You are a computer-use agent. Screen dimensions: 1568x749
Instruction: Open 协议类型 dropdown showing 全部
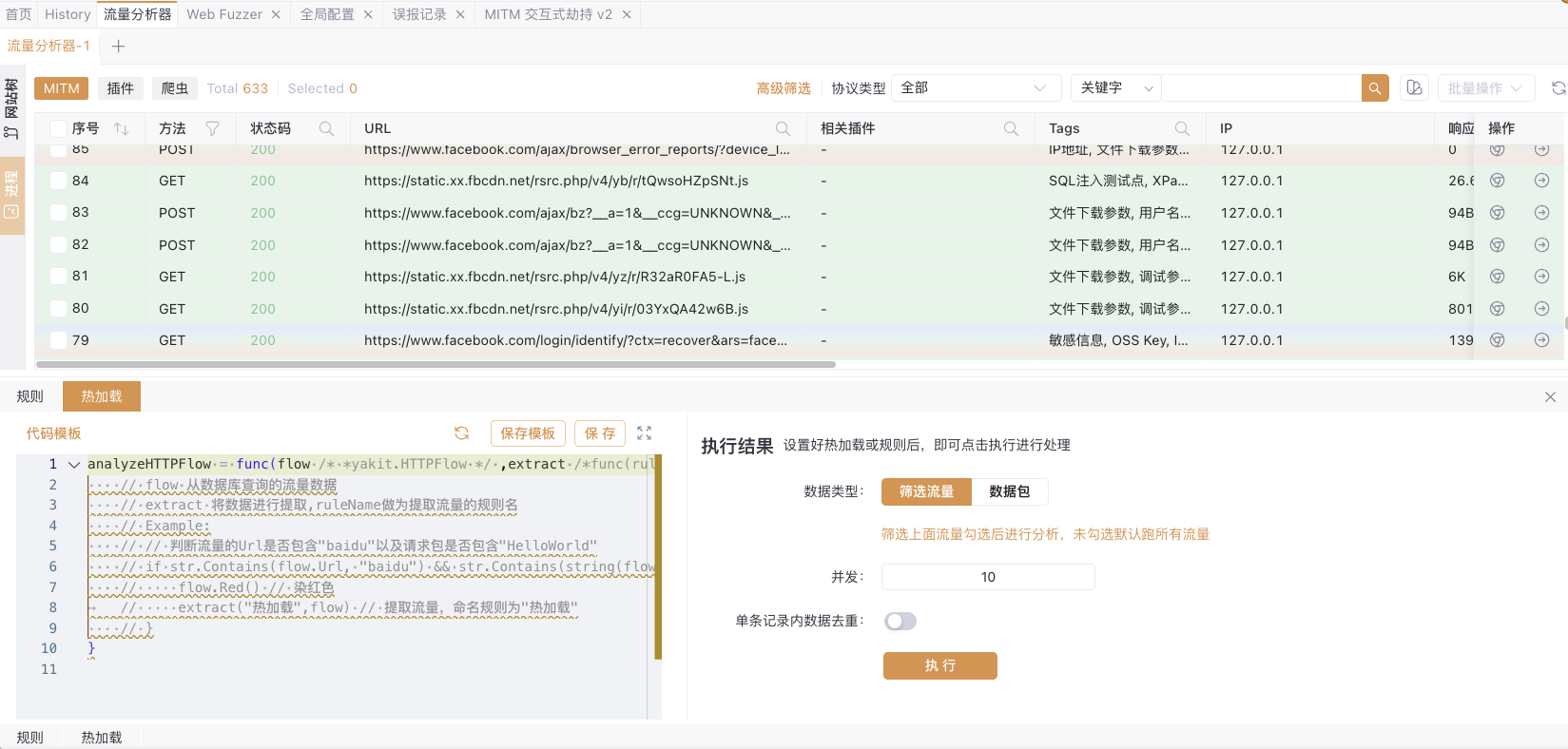click(976, 88)
